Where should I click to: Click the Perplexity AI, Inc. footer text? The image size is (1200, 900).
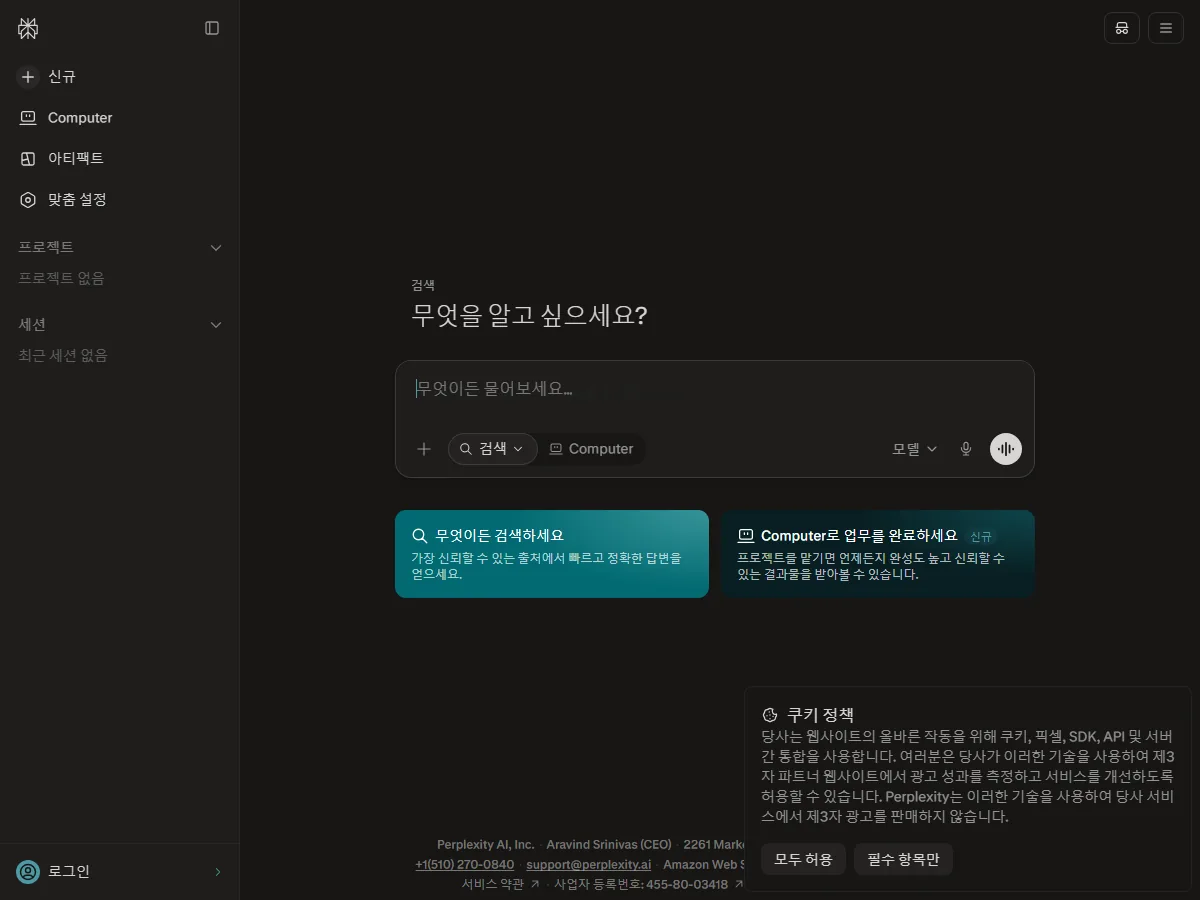click(x=486, y=845)
